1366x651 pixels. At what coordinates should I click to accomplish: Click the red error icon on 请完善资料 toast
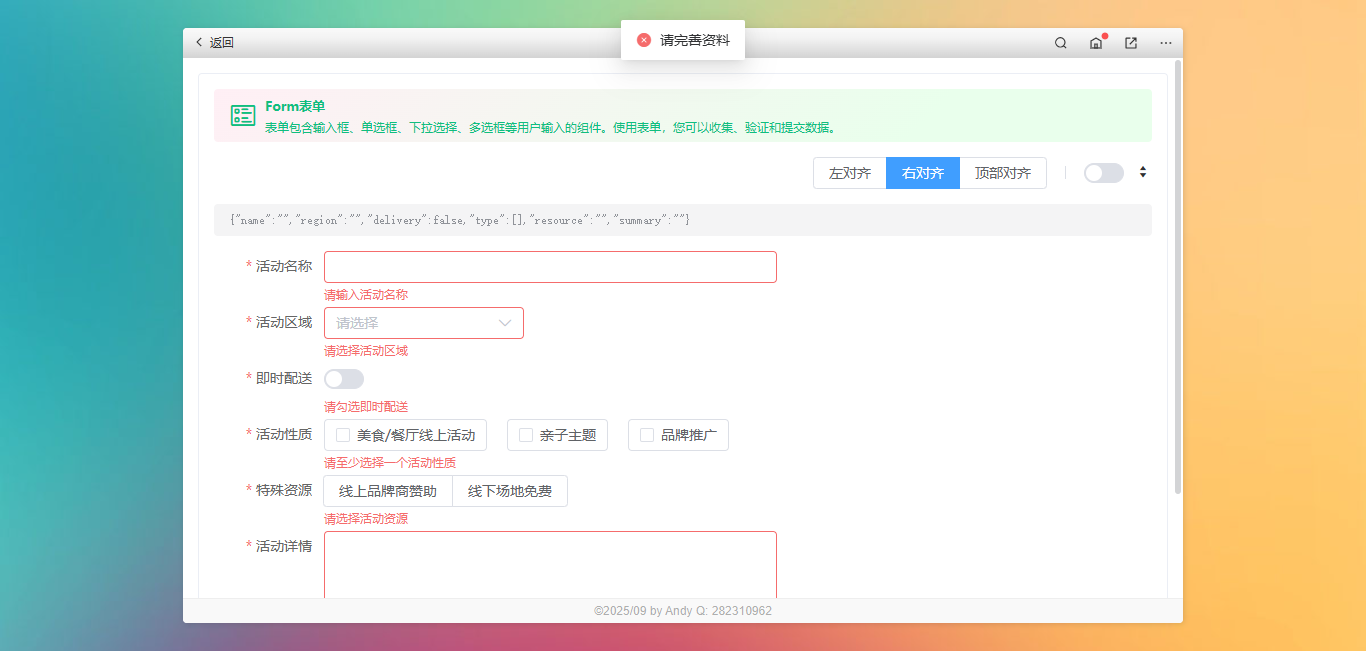(x=643, y=40)
